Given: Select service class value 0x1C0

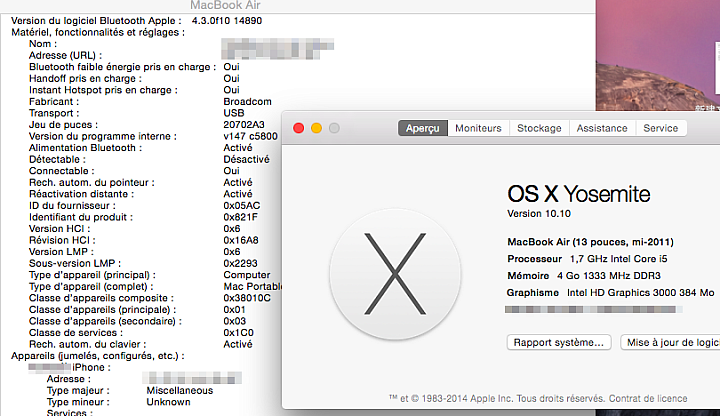Looking at the screenshot, I should tap(239, 333).
